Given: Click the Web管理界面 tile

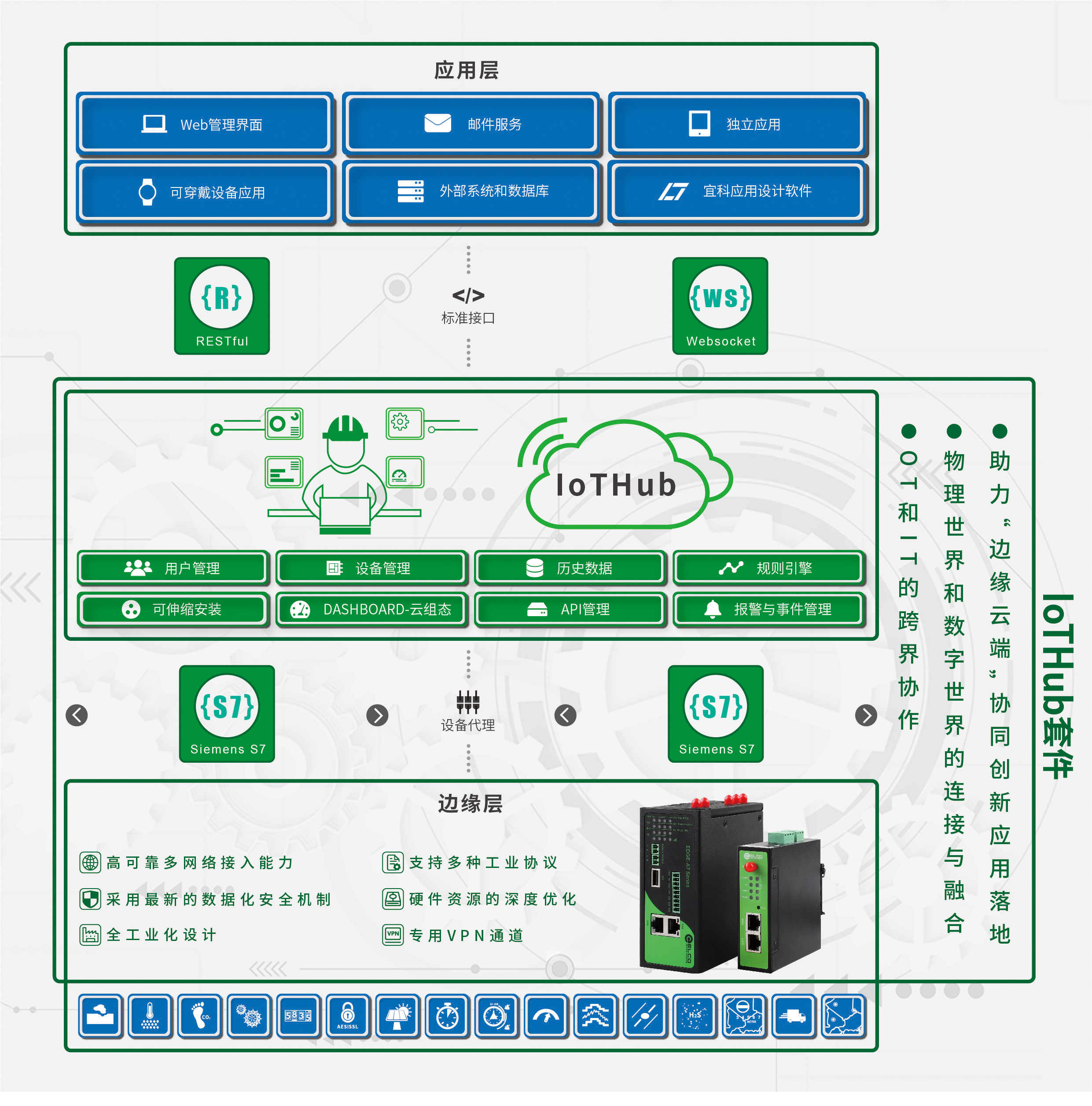Looking at the screenshot, I should [205, 125].
